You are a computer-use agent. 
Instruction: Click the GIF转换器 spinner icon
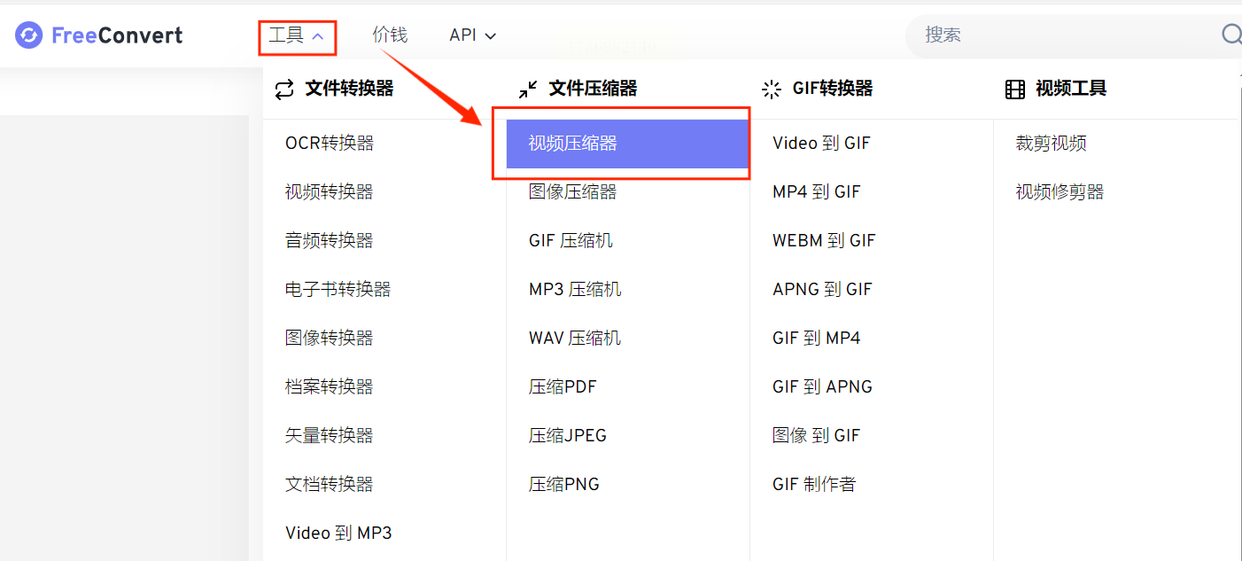(x=771, y=89)
